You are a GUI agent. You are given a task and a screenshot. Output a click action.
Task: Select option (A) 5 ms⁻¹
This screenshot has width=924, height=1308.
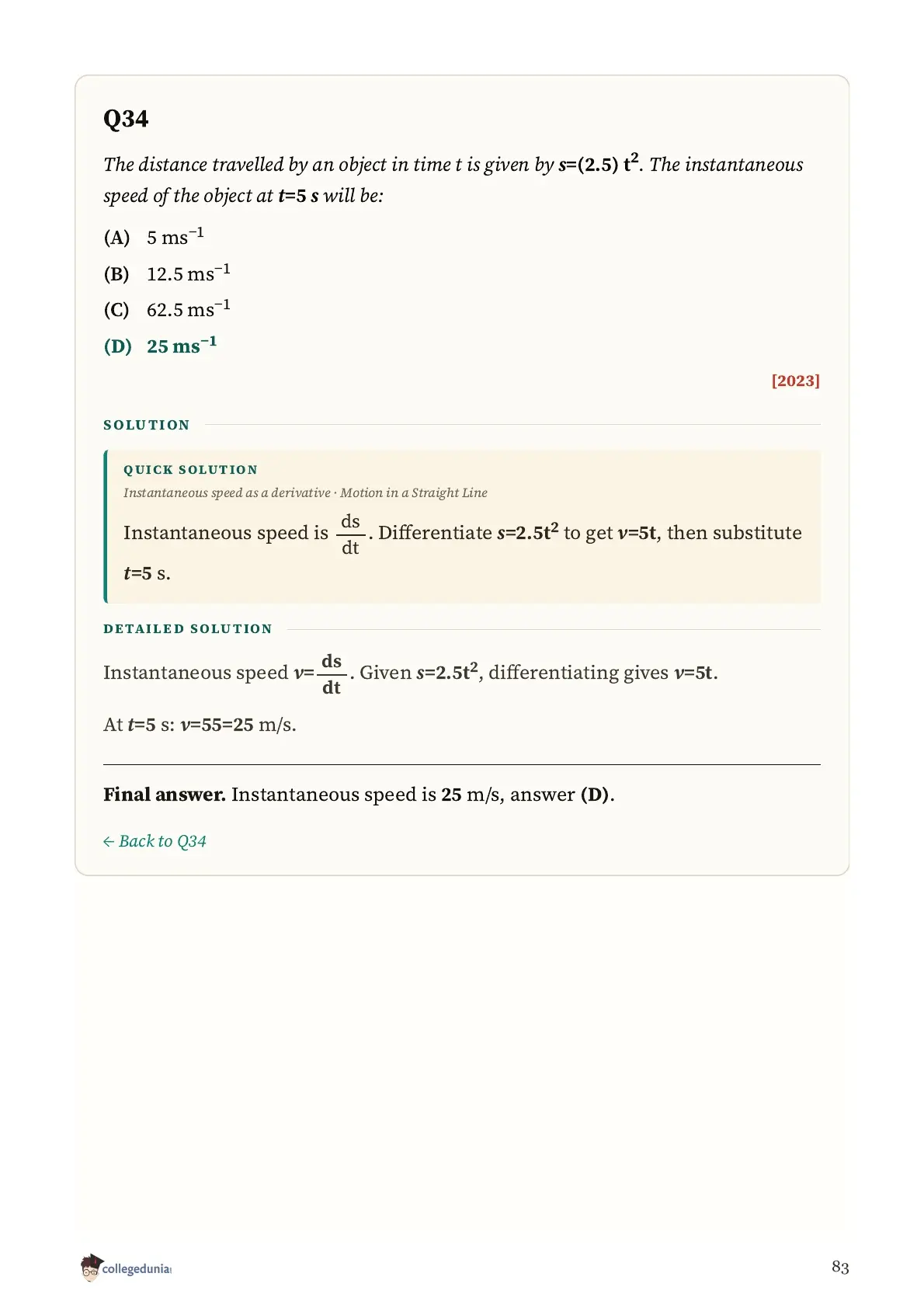coord(154,237)
